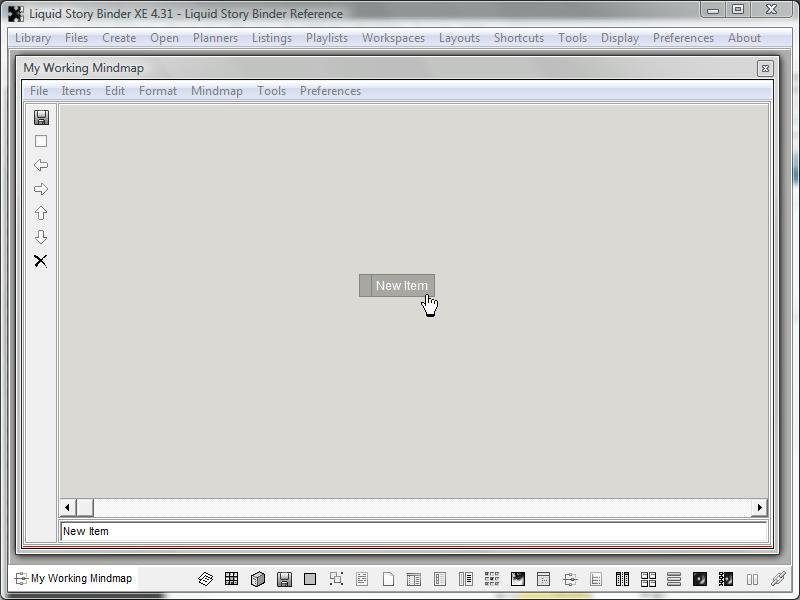Click the empty square icon in the mindmap sidebar
The height and width of the screenshot is (600, 800).
tap(41, 141)
